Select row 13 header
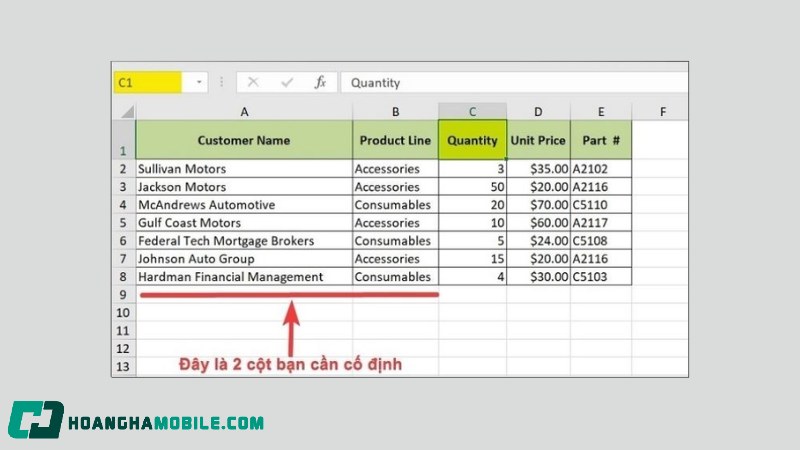800x450 pixels. tap(123, 366)
